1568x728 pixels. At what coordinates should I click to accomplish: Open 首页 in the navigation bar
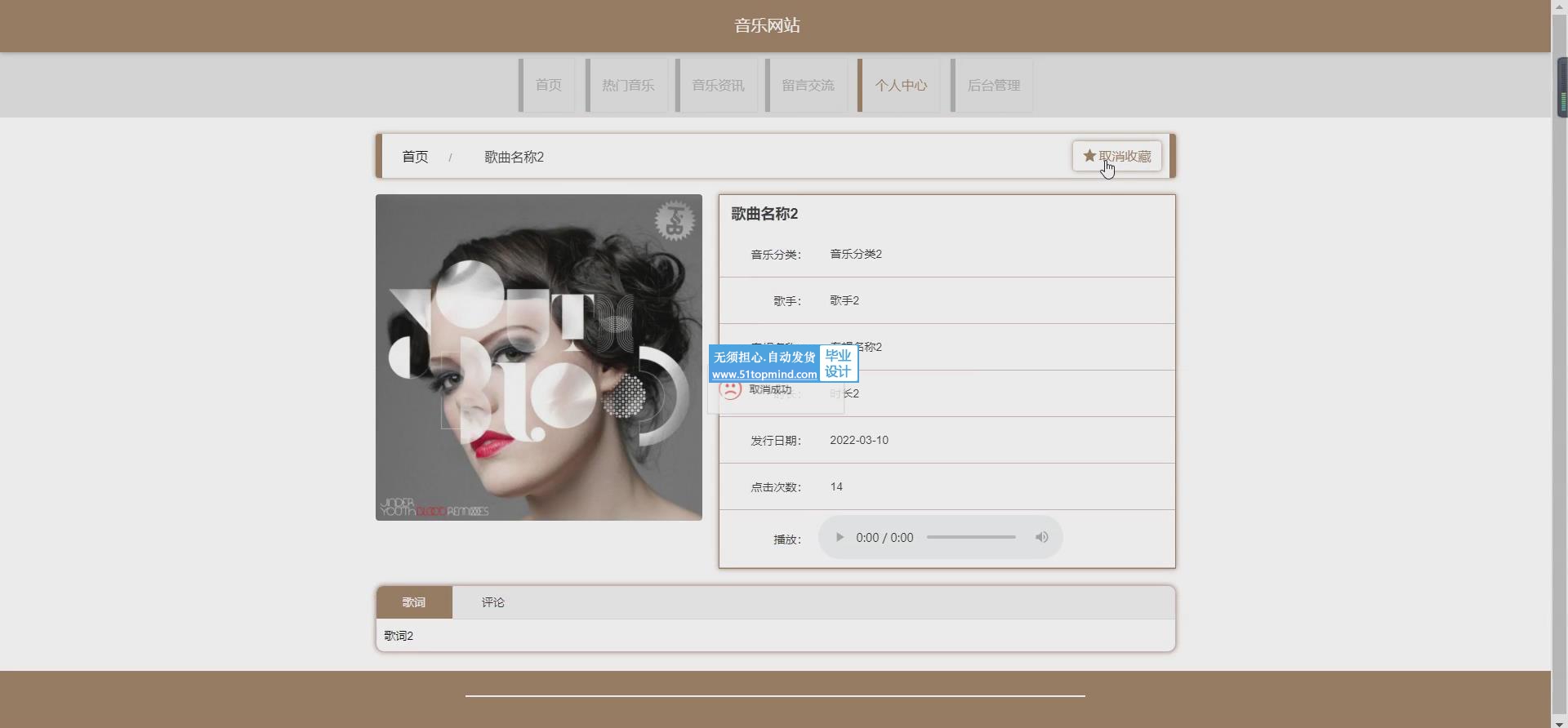547,85
